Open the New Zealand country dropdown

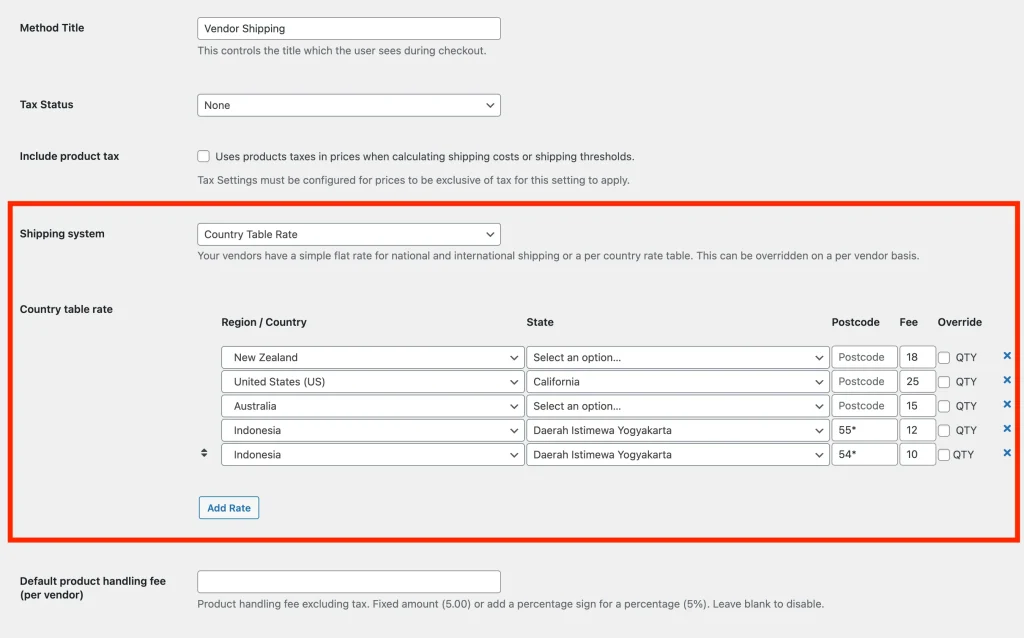click(x=371, y=357)
